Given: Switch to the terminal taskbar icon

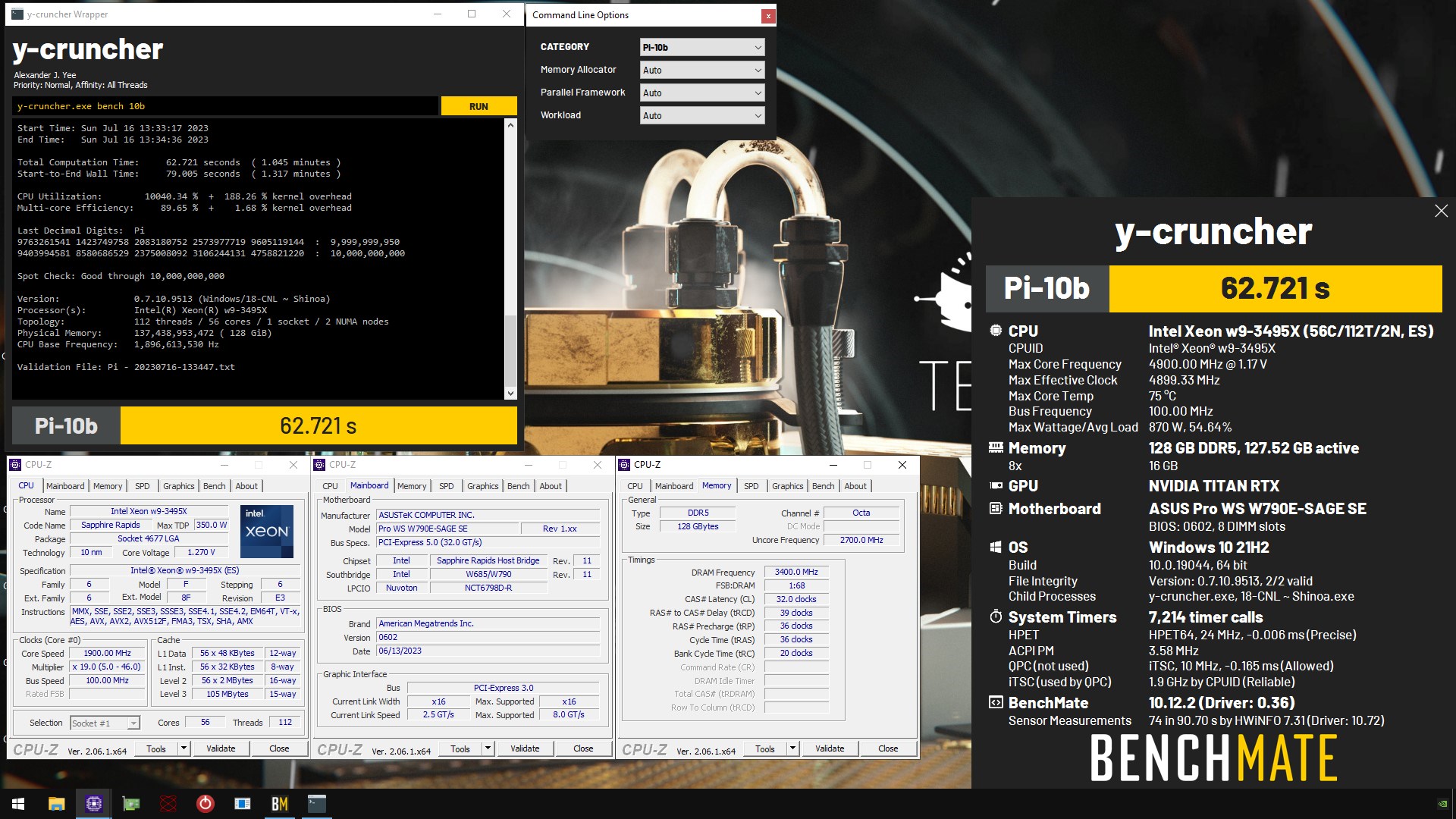Looking at the screenshot, I should click(x=317, y=804).
